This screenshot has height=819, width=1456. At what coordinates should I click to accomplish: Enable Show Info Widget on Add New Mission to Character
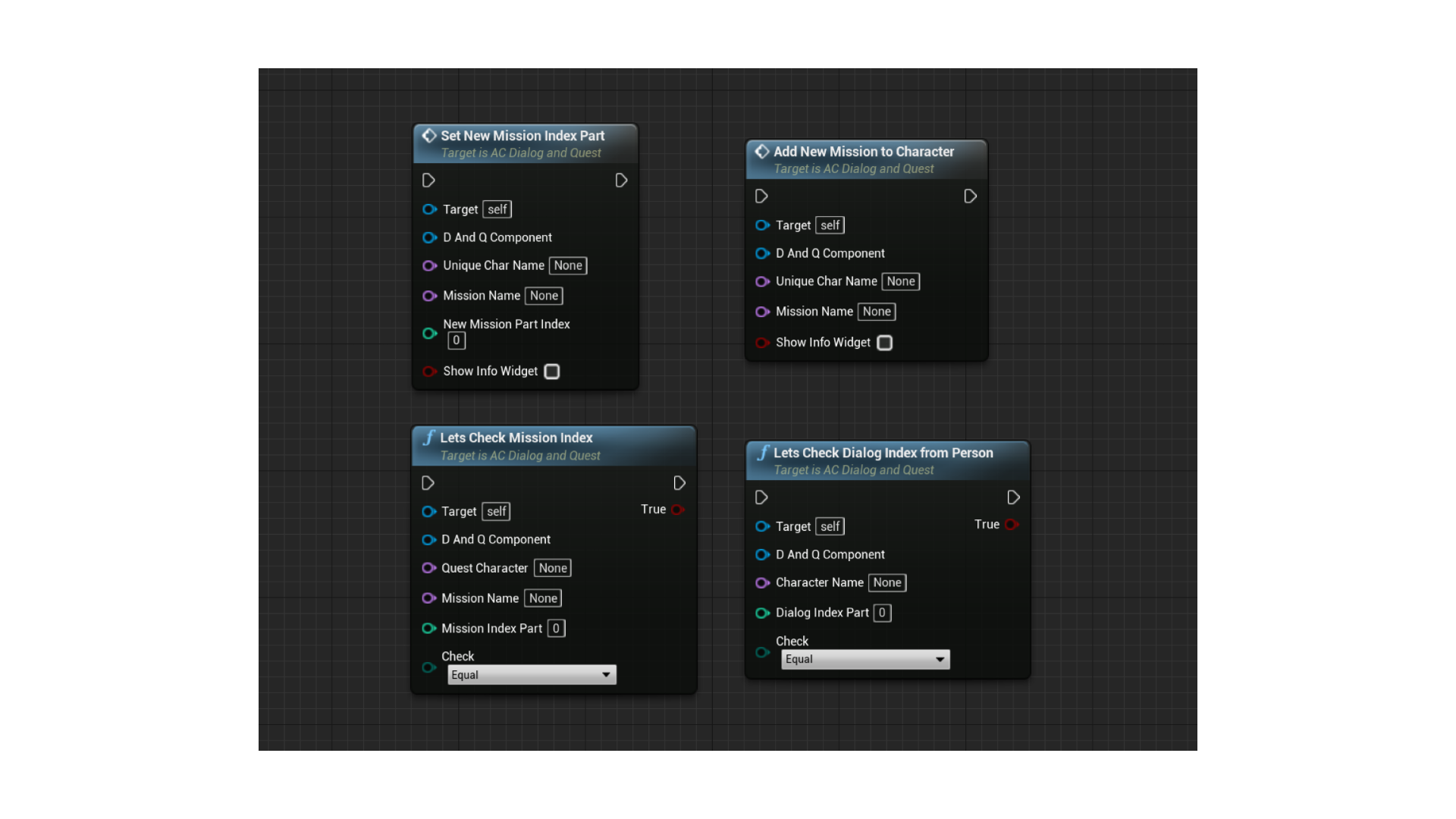[884, 343]
